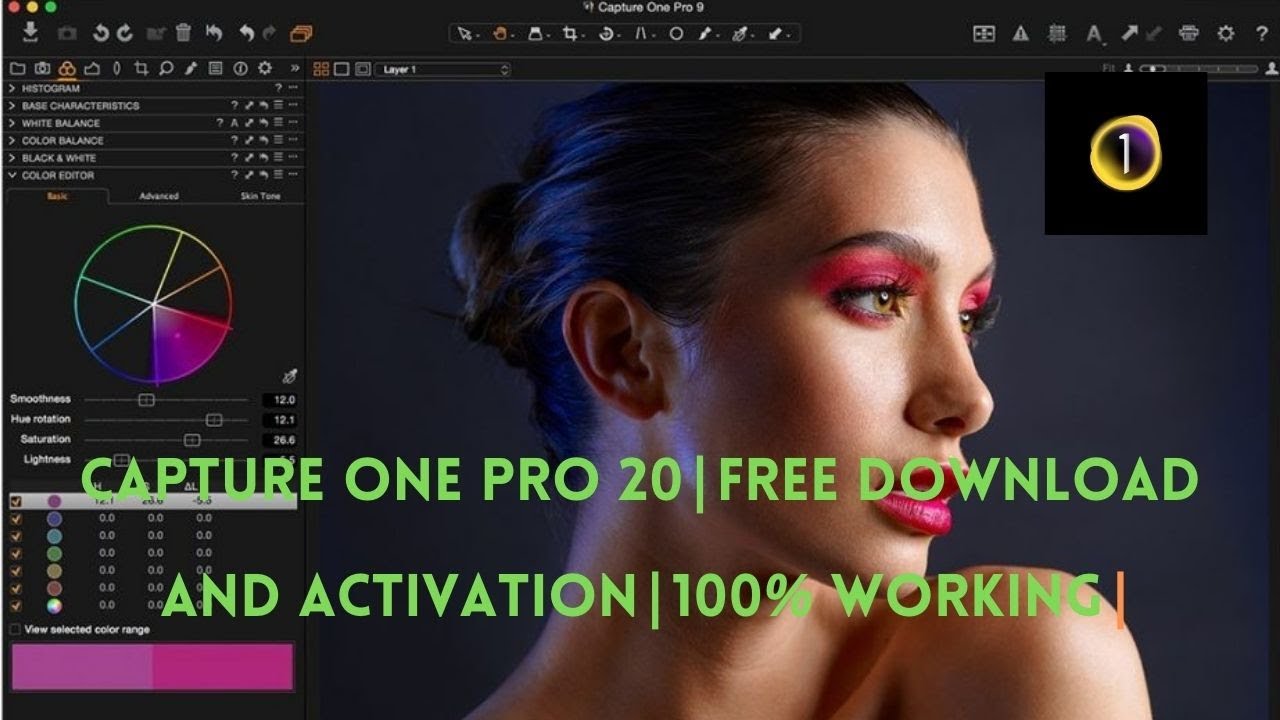The image size is (1280, 720).
Task: Expand the Base Characteristics panel
Action: 12,105
